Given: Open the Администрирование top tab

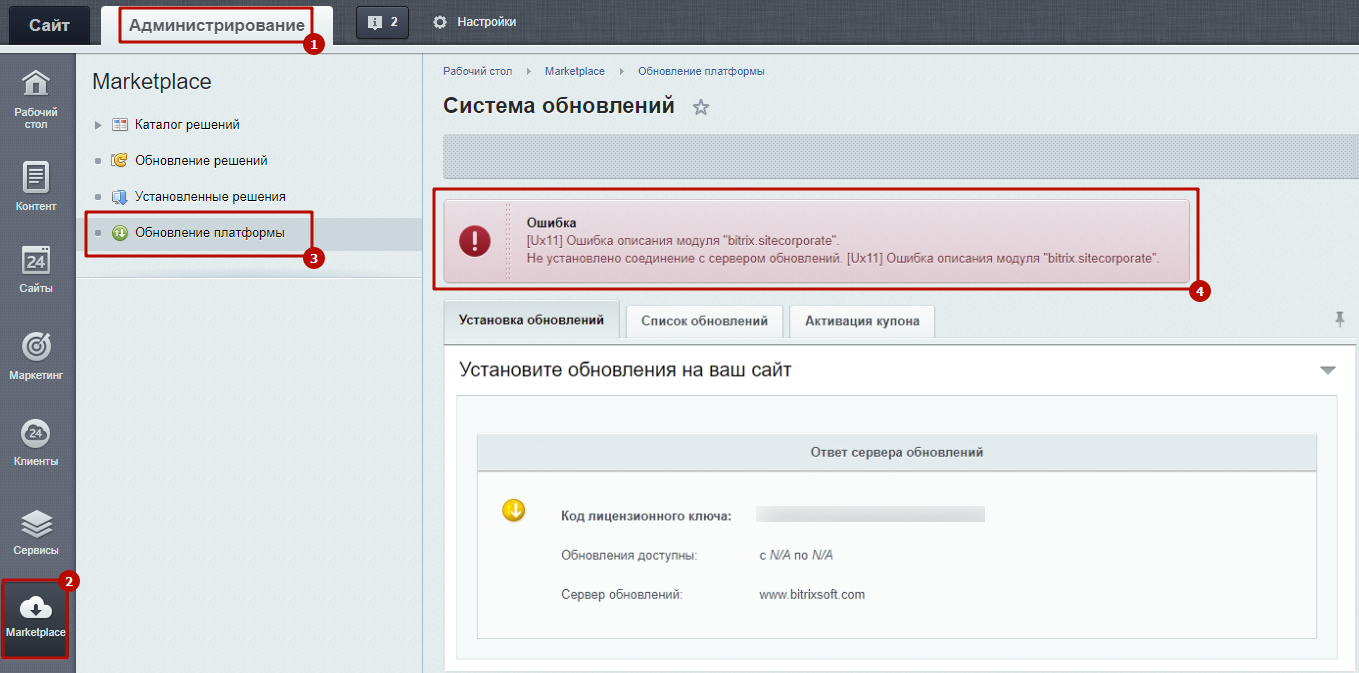Looking at the screenshot, I should [x=216, y=25].
